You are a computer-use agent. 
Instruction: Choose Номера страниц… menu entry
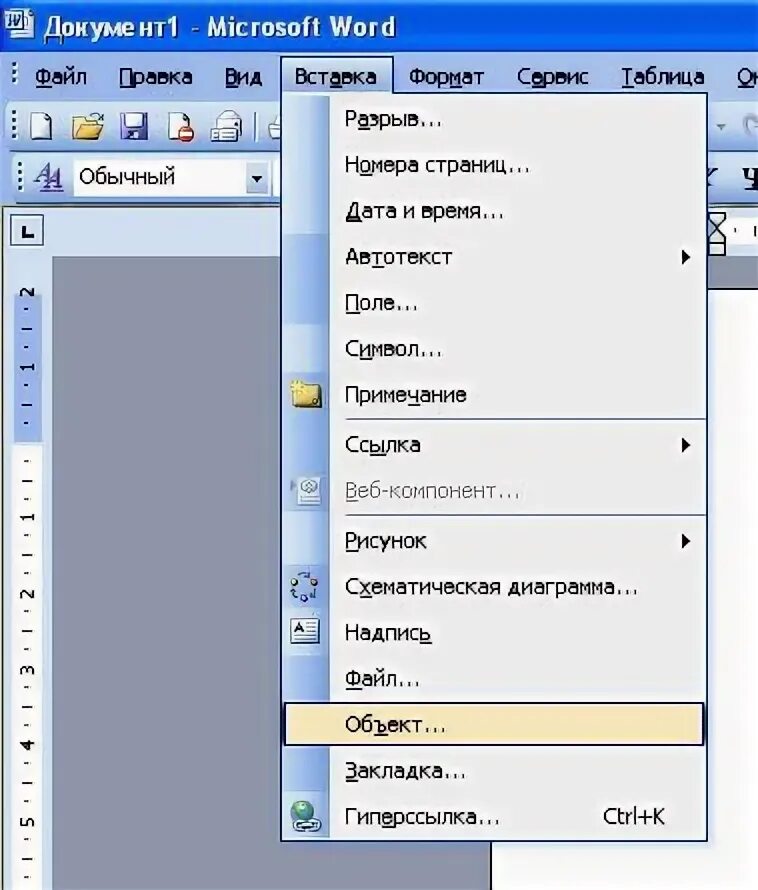495,165
